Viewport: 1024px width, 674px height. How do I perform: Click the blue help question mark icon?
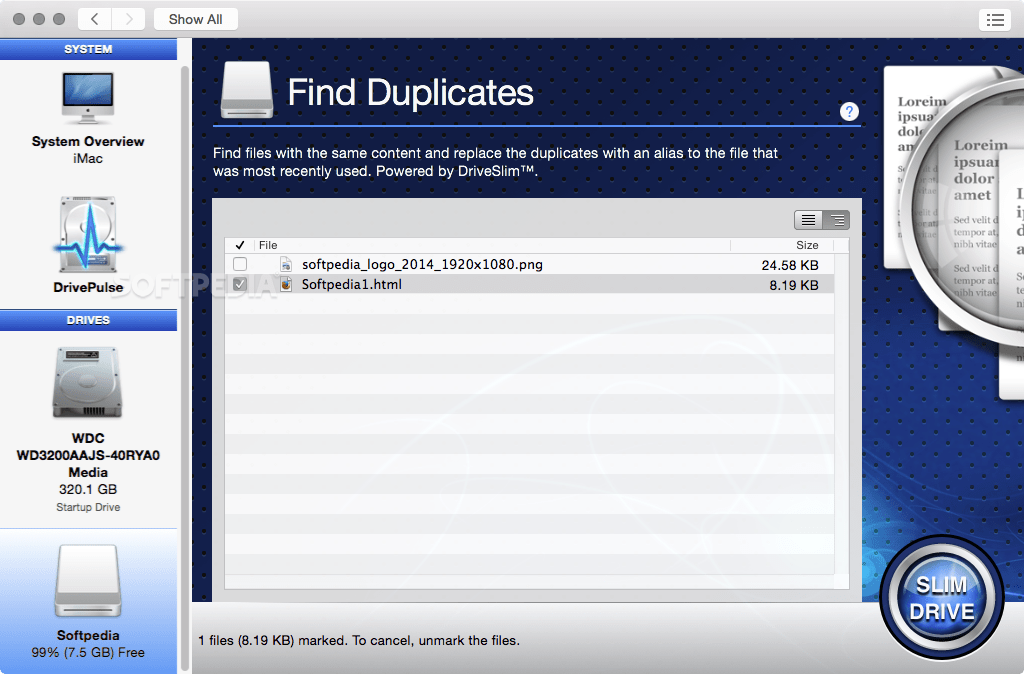pyautogui.click(x=849, y=112)
